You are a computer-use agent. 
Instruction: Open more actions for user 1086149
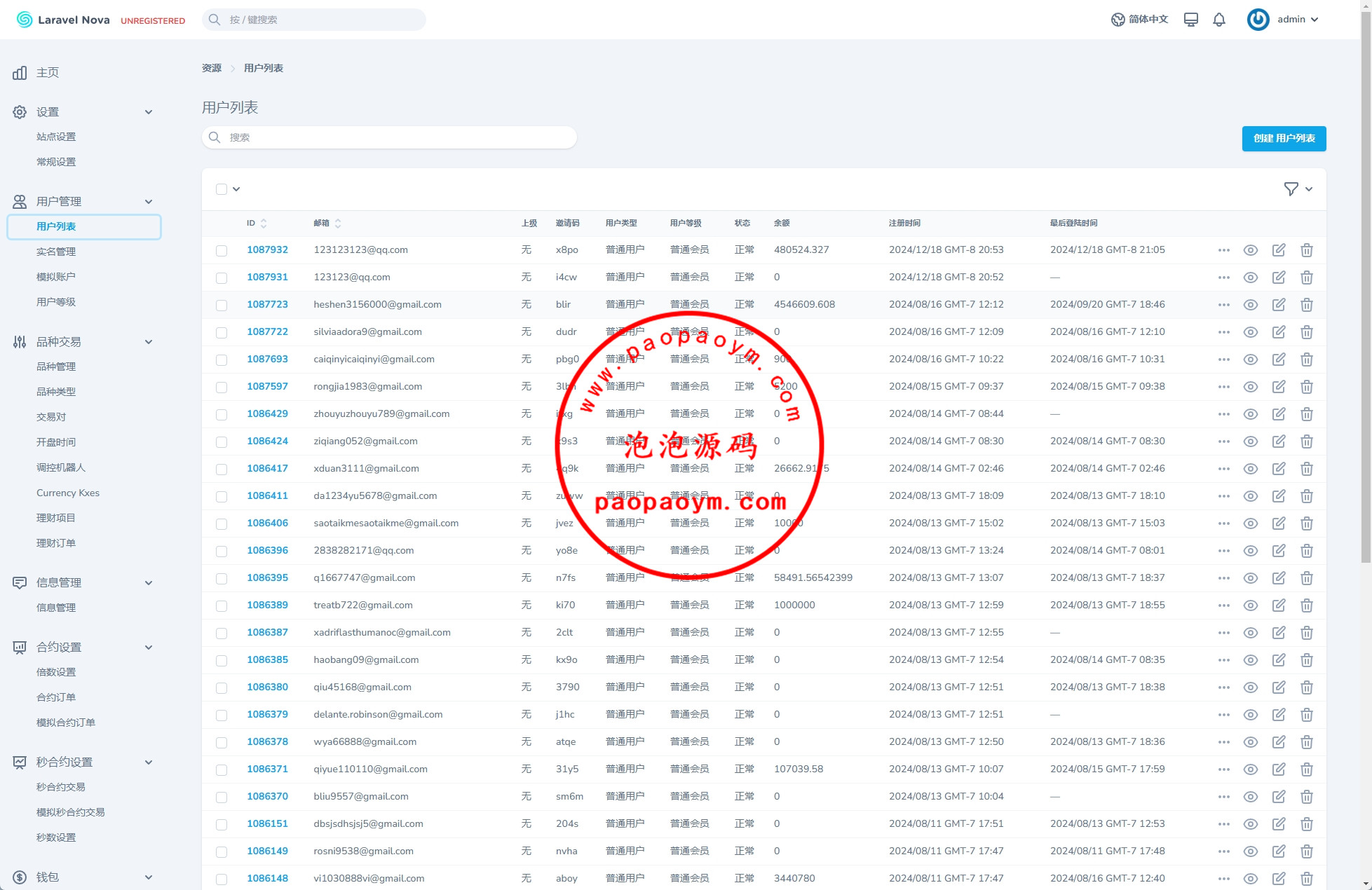coord(1224,851)
